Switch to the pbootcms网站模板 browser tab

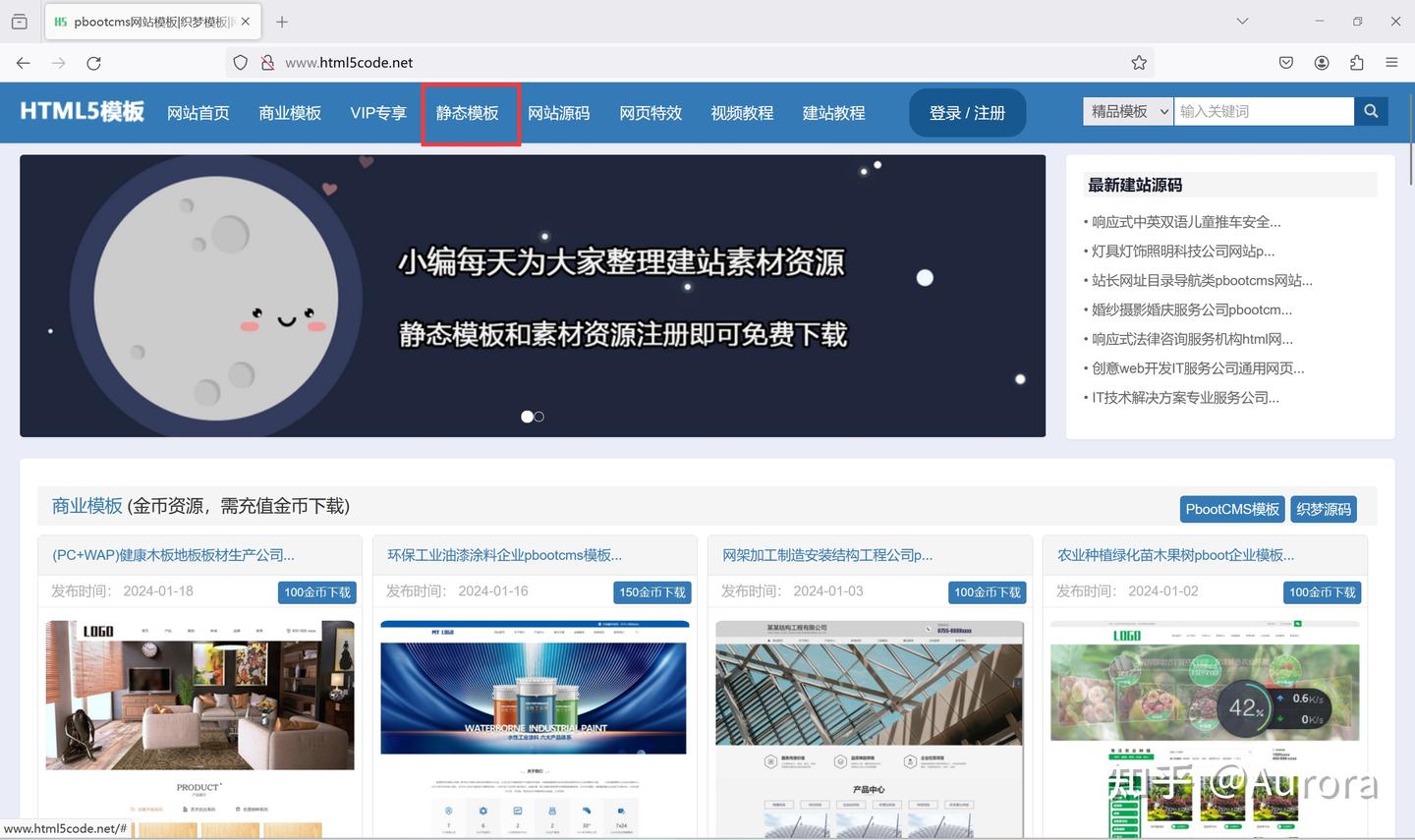[x=147, y=21]
